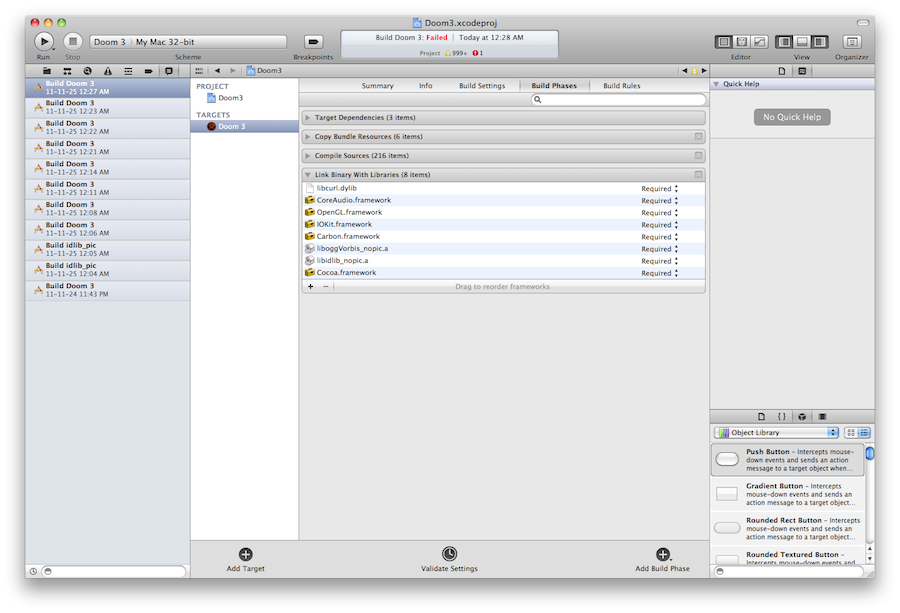Screen dimensions: 900x613
Task: Switch library to icon view
Action: point(851,432)
